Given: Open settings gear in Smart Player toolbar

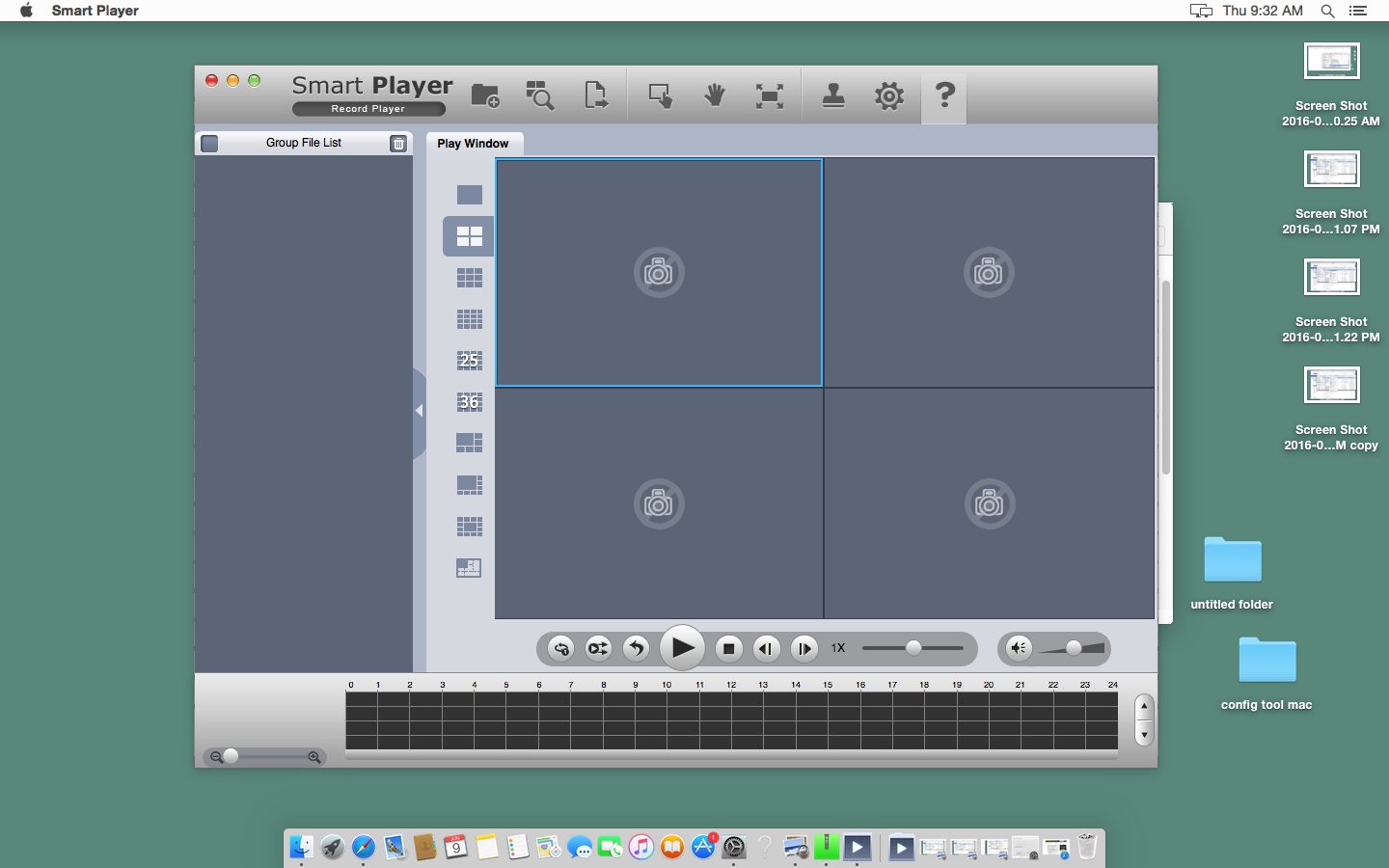Looking at the screenshot, I should (x=889, y=95).
